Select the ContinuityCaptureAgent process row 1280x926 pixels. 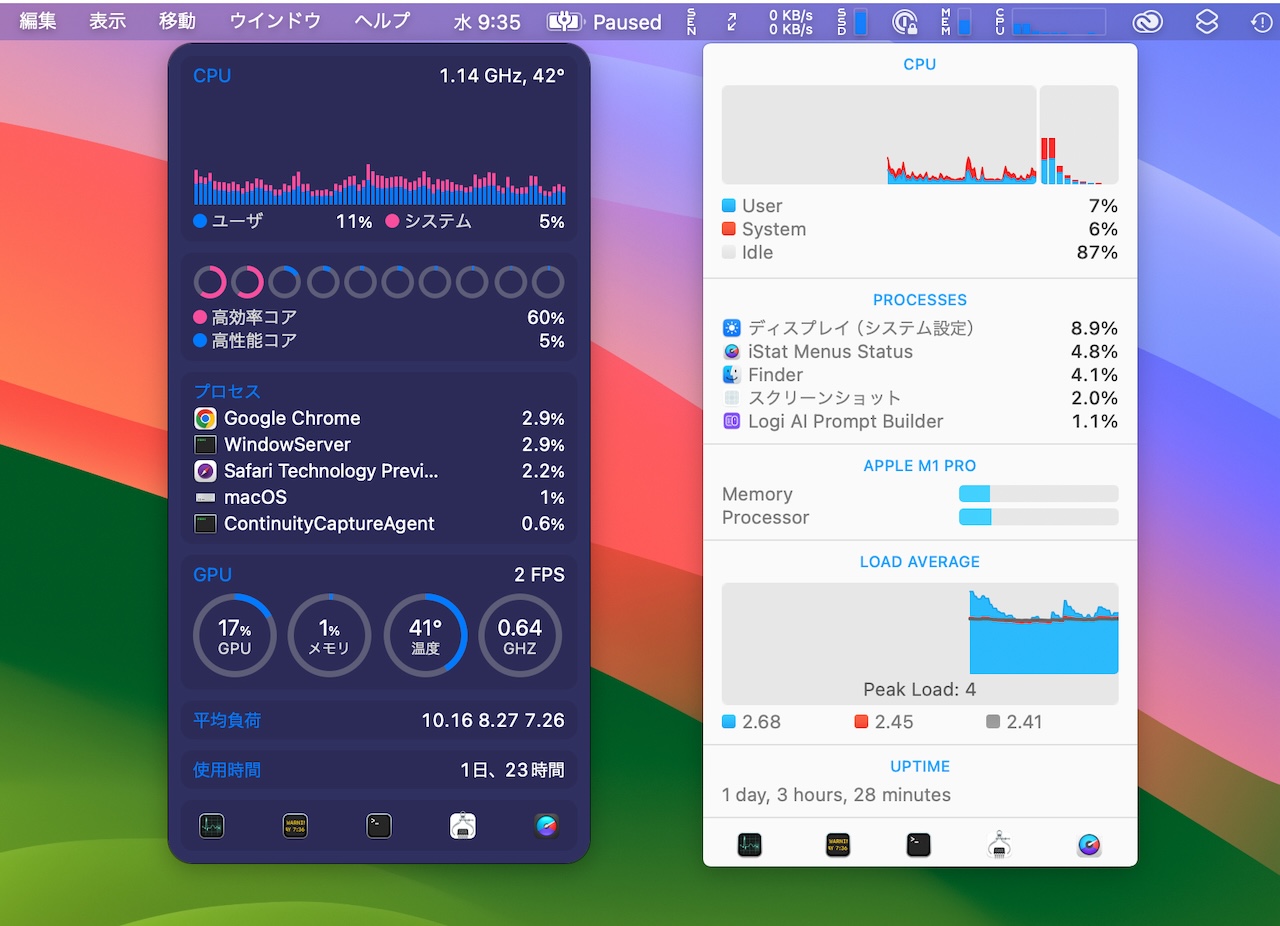coord(379,524)
